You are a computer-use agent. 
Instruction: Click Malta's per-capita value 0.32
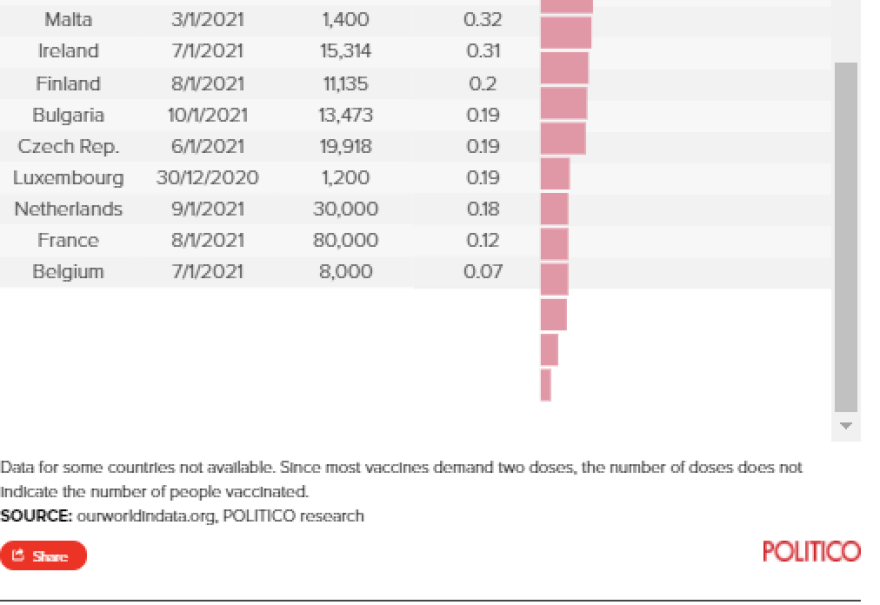[484, 19]
